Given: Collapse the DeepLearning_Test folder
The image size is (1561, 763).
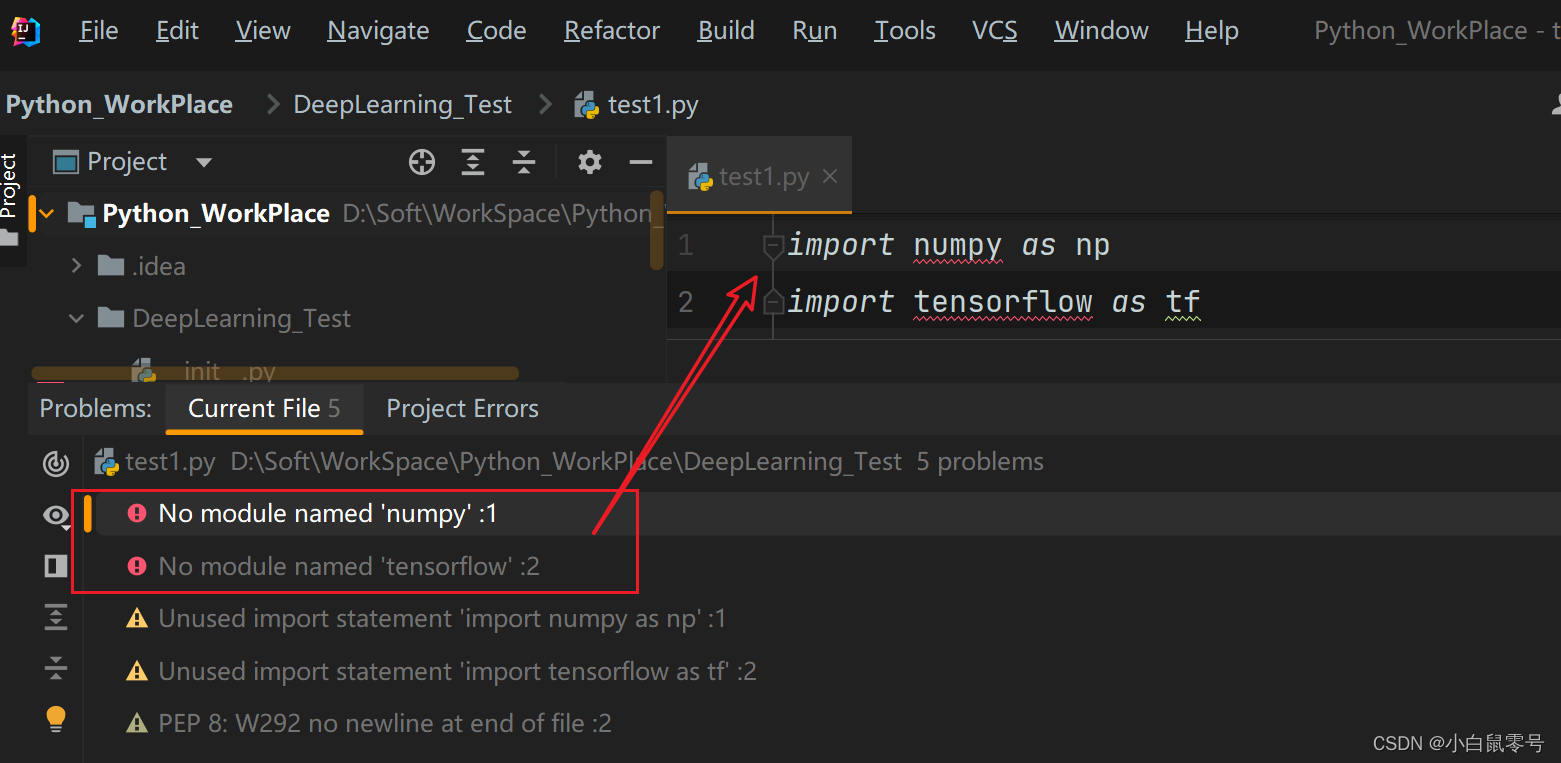Looking at the screenshot, I should click(x=77, y=319).
